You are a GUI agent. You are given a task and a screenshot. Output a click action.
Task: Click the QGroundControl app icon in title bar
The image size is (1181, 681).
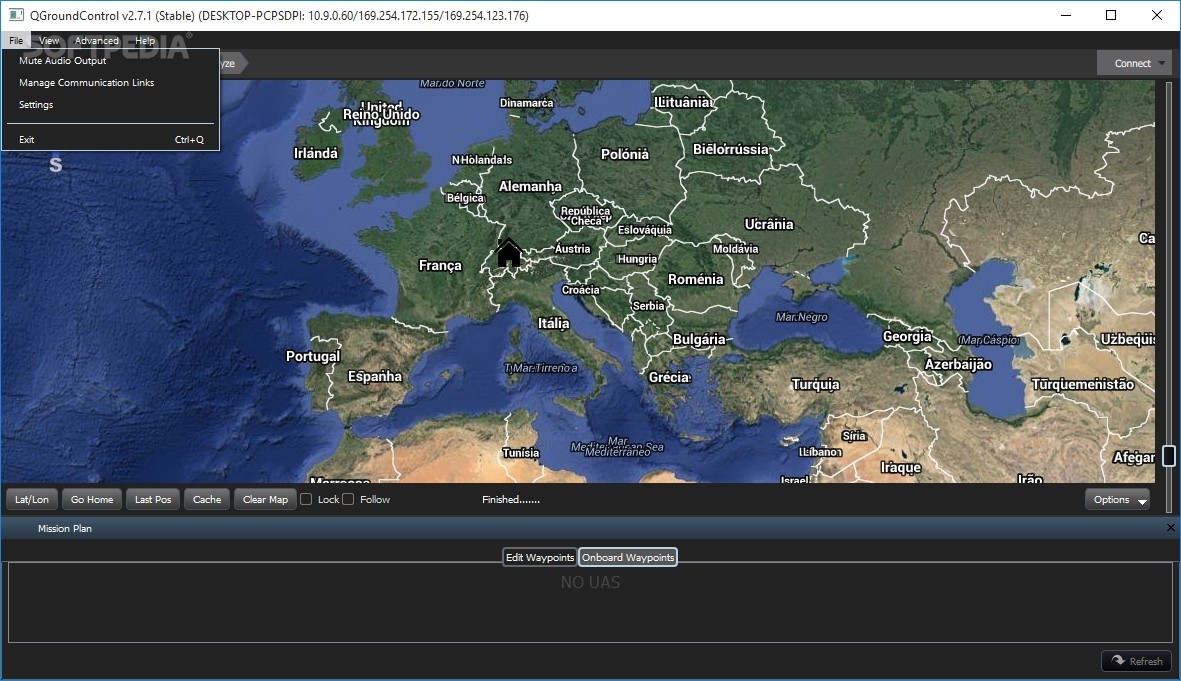pyautogui.click(x=16, y=15)
